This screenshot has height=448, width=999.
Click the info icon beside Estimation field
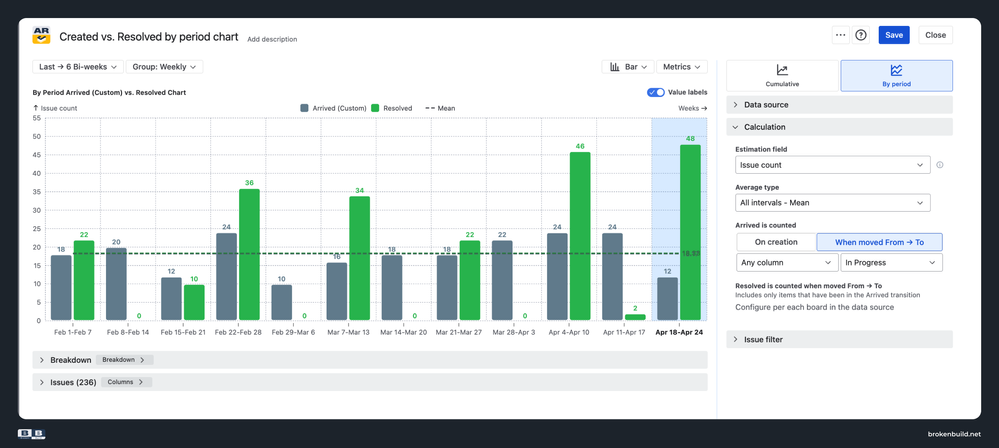pyautogui.click(x=940, y=165)
